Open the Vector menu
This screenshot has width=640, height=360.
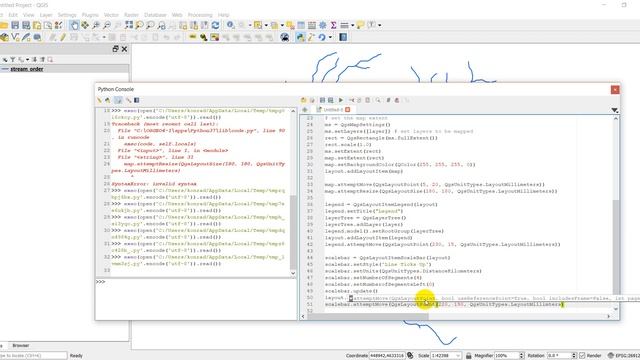111,15
